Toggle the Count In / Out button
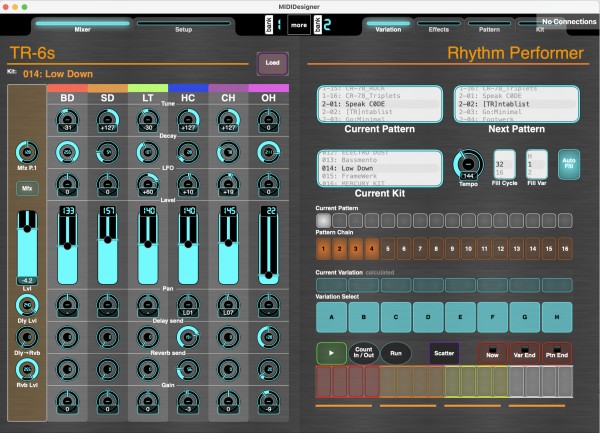 [x=364, y=353]
